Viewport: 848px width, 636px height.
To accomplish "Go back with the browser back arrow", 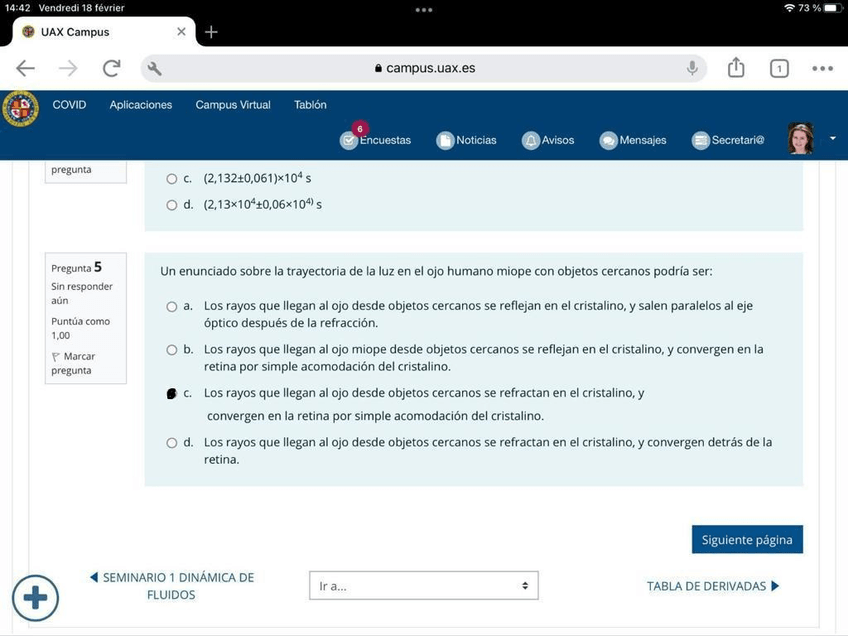I will coord(25,68).
